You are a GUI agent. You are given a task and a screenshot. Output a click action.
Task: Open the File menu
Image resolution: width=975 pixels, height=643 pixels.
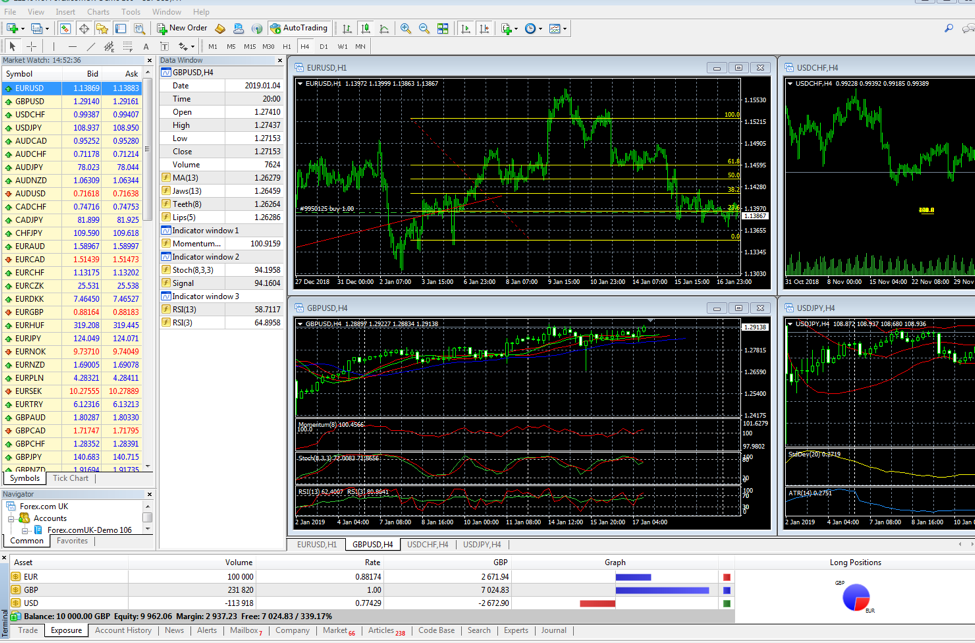pyautogui.click(x=10, y=12)
